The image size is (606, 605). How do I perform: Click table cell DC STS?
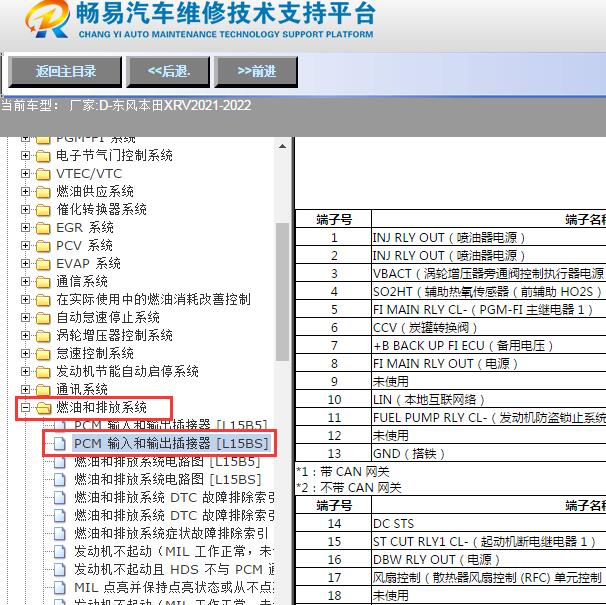(x=489, y=523)
